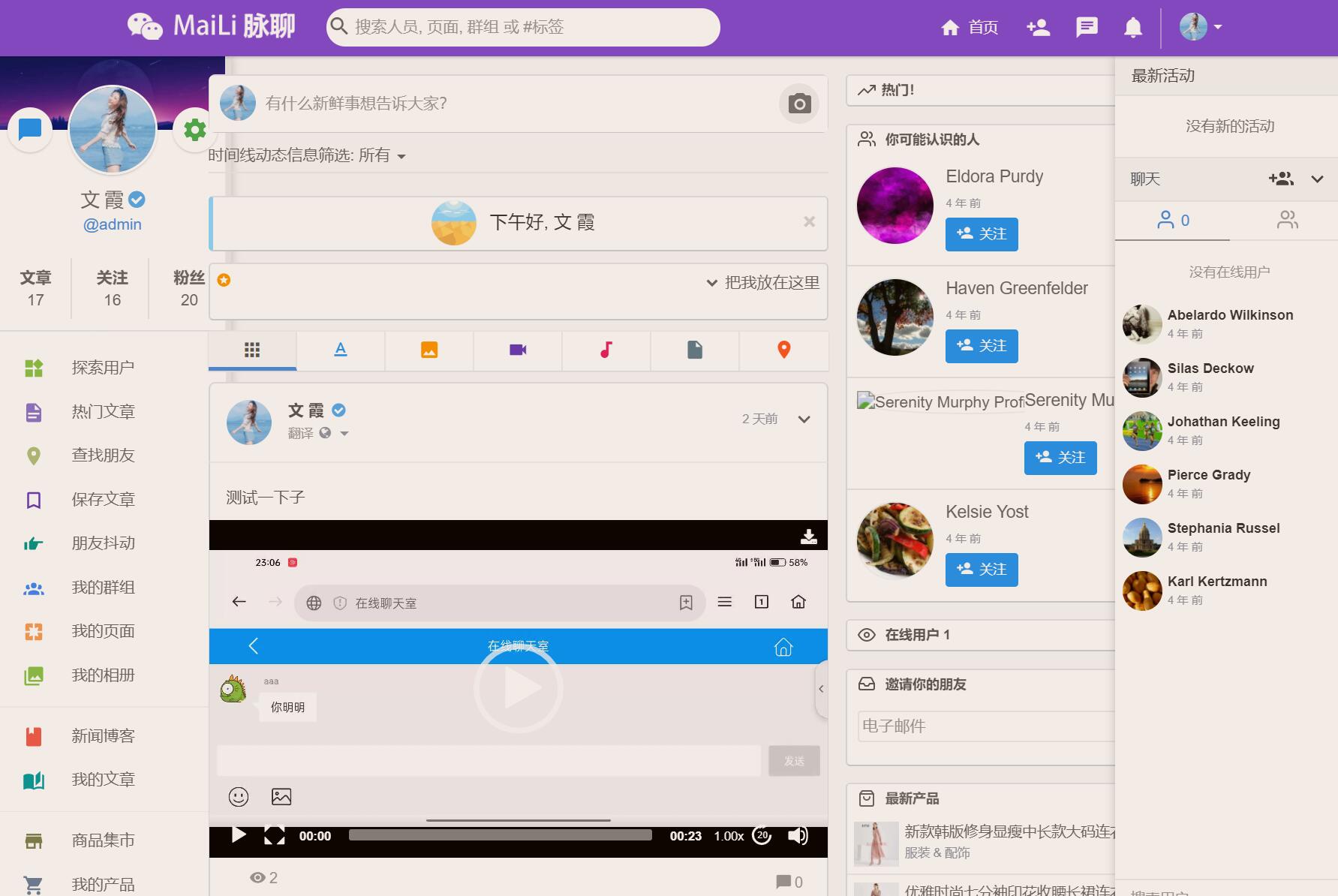Open chat with Karl Kertzmann
The image size is (1338, 896).
[1227, 590]
